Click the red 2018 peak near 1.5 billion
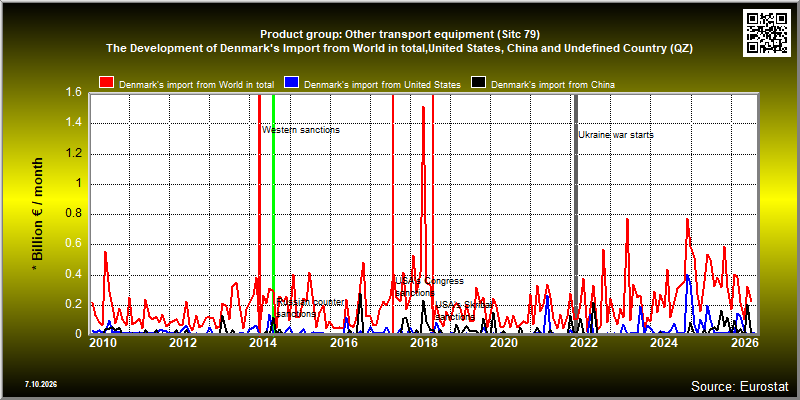 (423, 108)
